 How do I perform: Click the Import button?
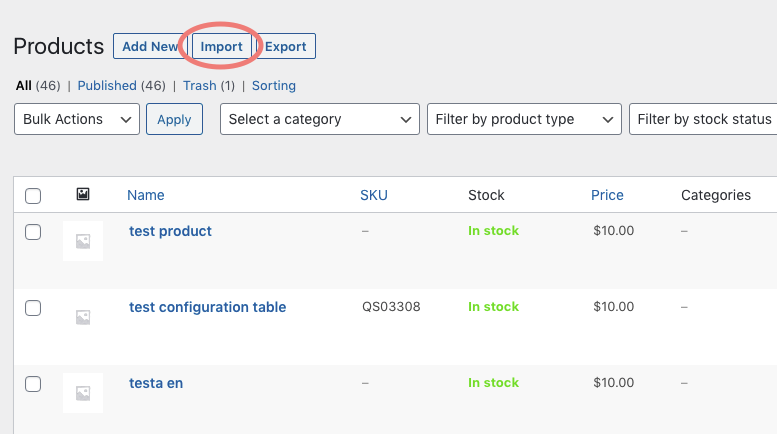pyautogui.click(x=221, y=46)
